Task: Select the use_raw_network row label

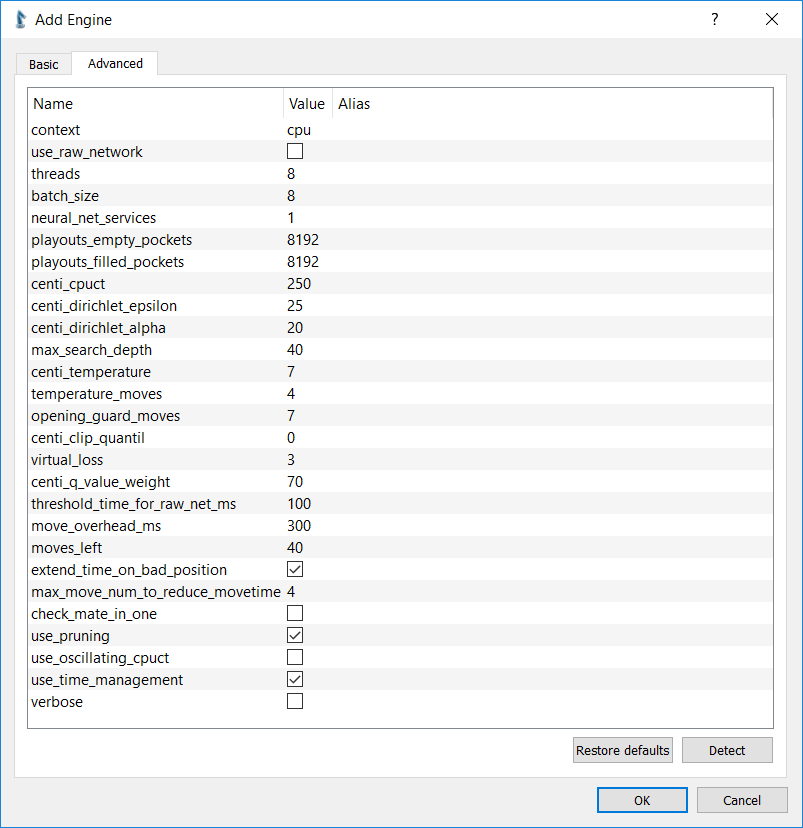Action: click(x=87, y=152)
